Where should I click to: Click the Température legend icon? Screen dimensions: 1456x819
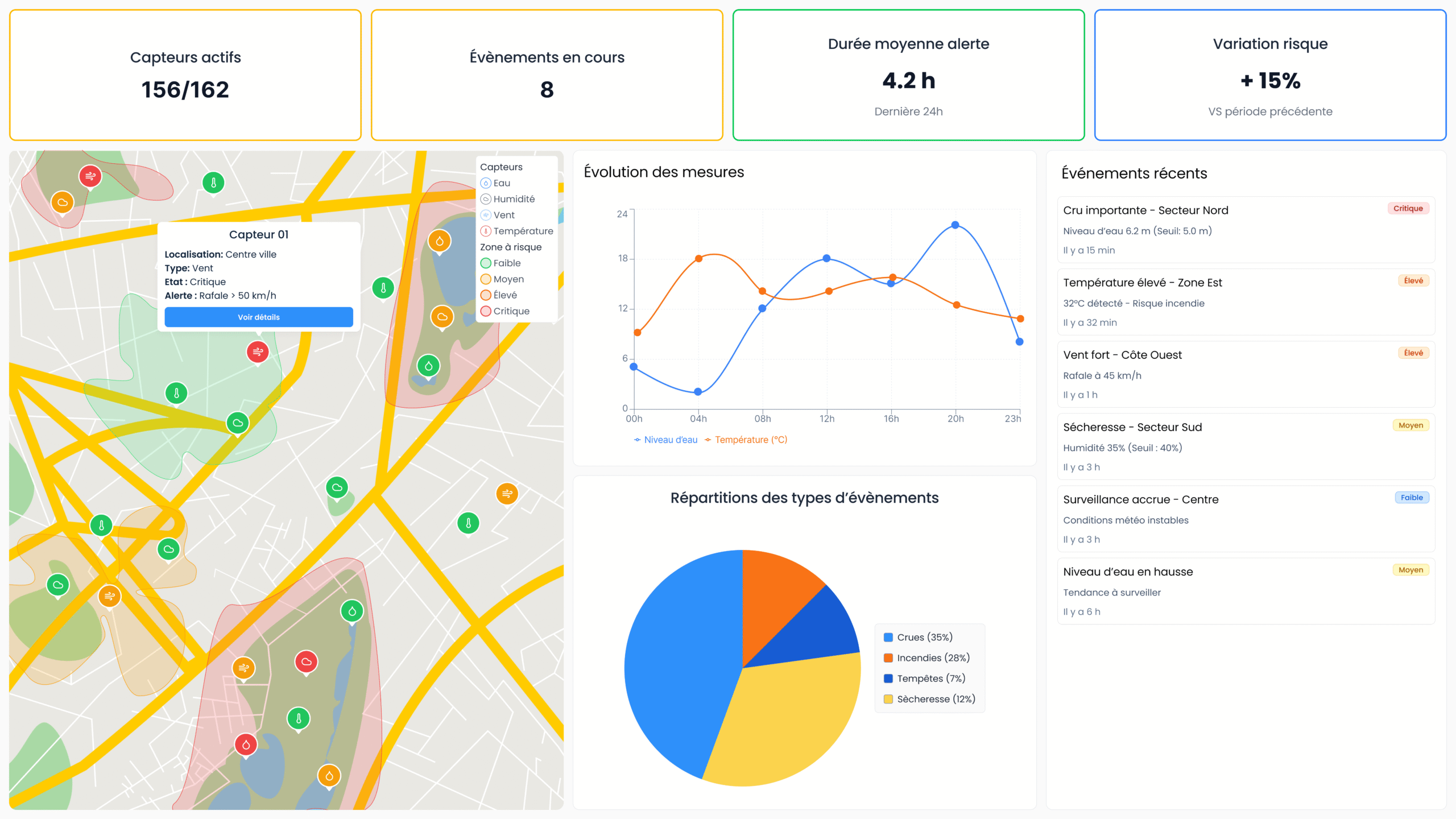tap(486, 231)
